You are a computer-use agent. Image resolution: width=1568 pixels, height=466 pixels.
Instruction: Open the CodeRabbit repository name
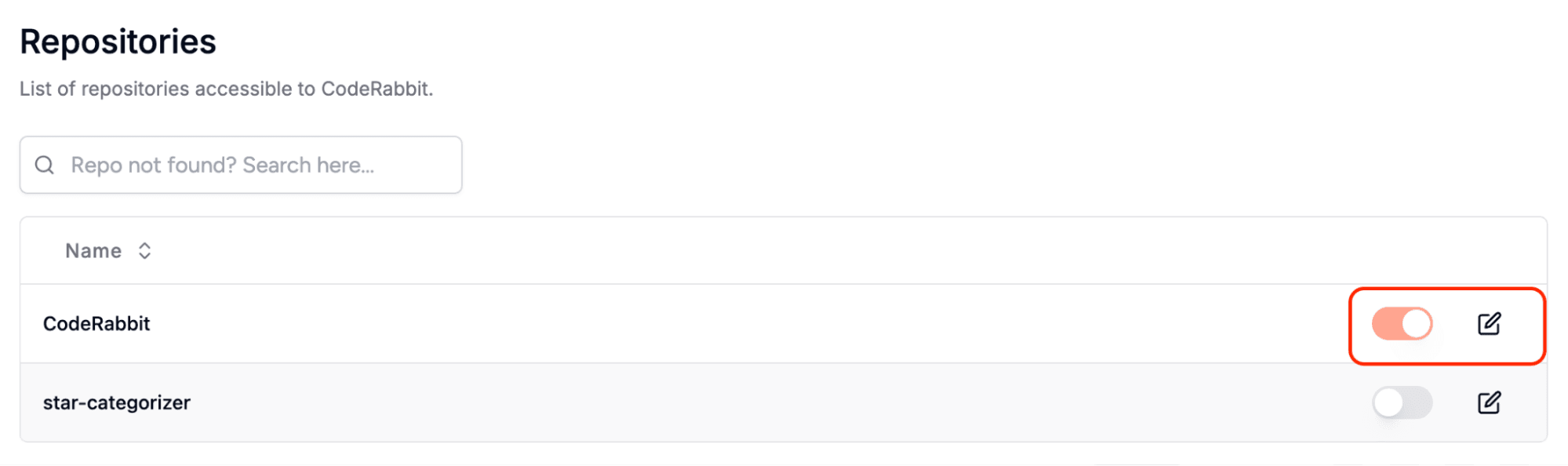tap(96, 324)
